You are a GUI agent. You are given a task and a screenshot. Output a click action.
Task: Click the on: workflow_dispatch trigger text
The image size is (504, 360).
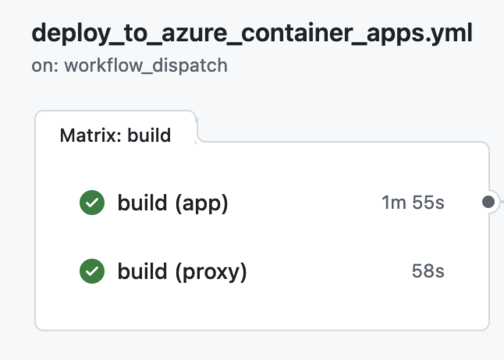point(129,65)
